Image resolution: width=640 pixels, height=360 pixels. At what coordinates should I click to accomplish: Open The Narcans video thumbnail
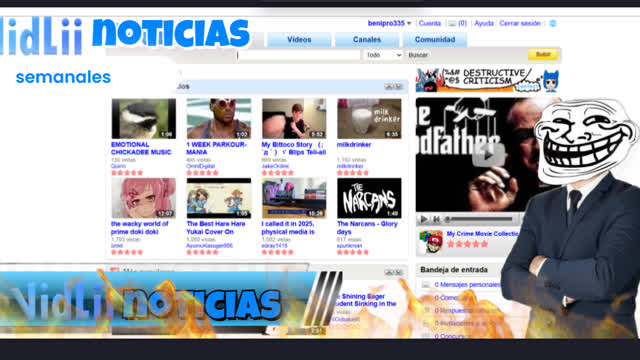(369, 198)
